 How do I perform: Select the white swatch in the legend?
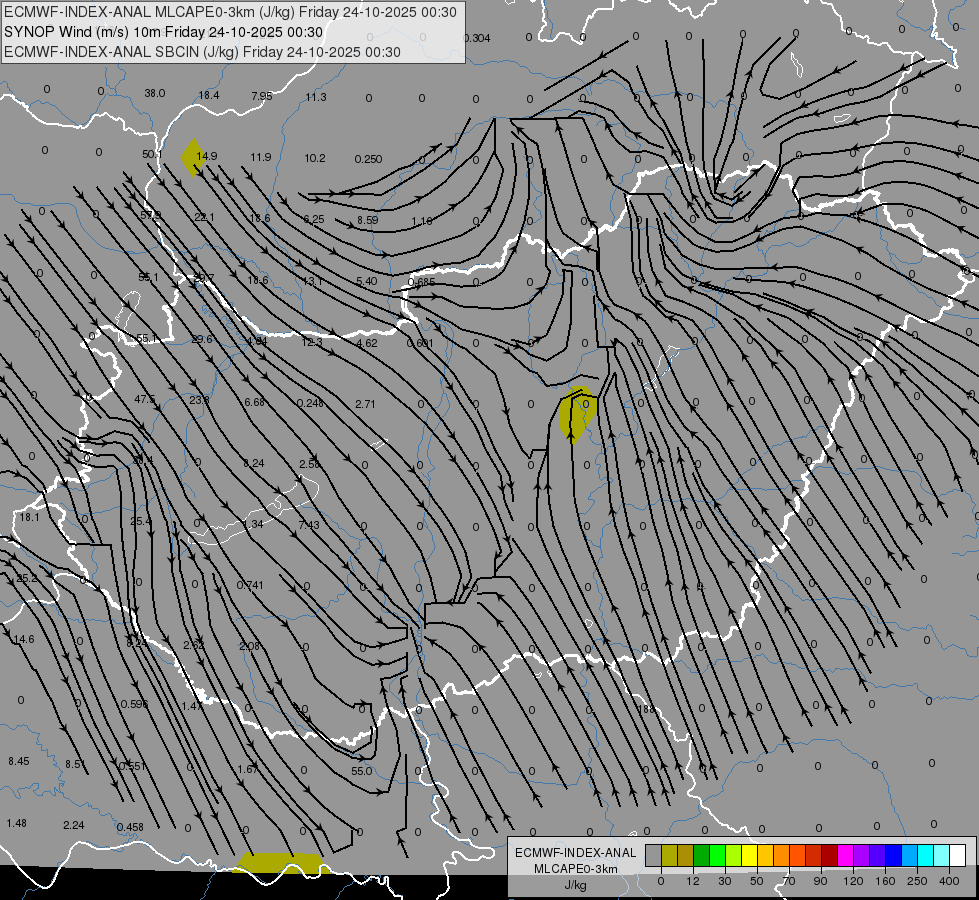click(958, 856)
